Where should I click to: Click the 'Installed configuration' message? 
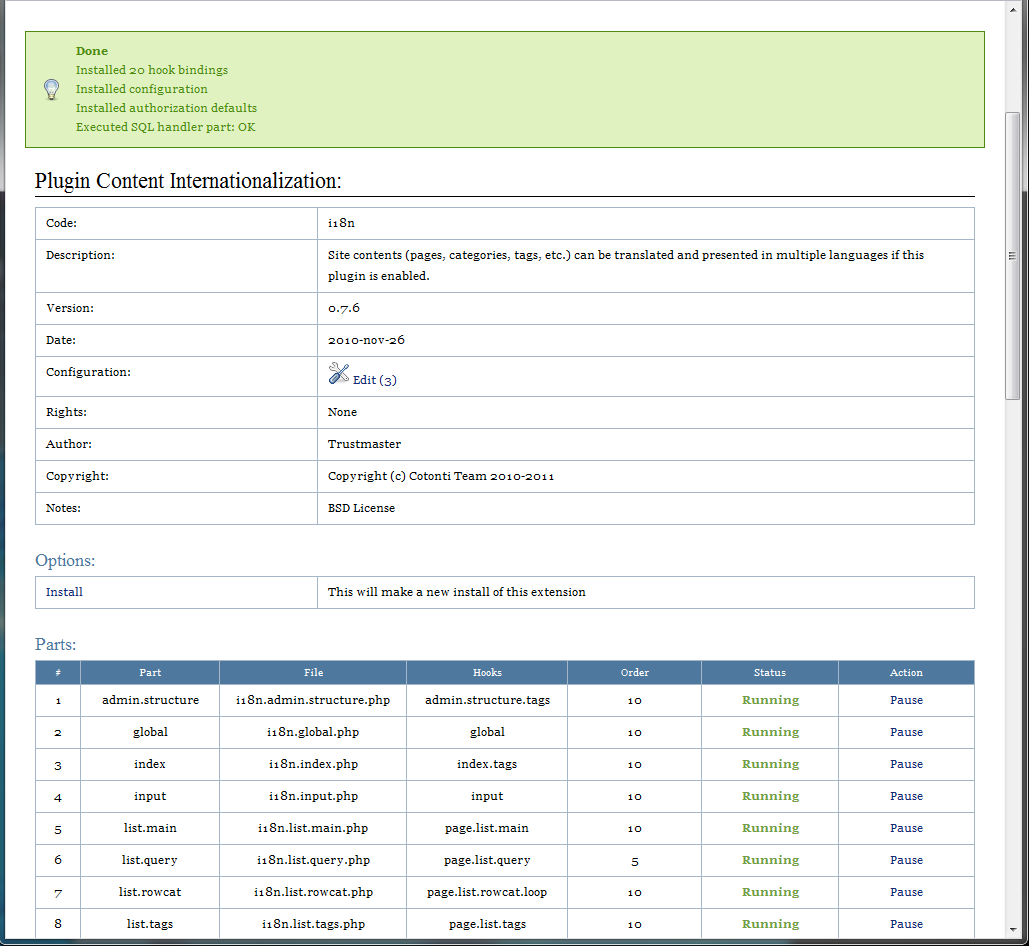coord(141,89)
